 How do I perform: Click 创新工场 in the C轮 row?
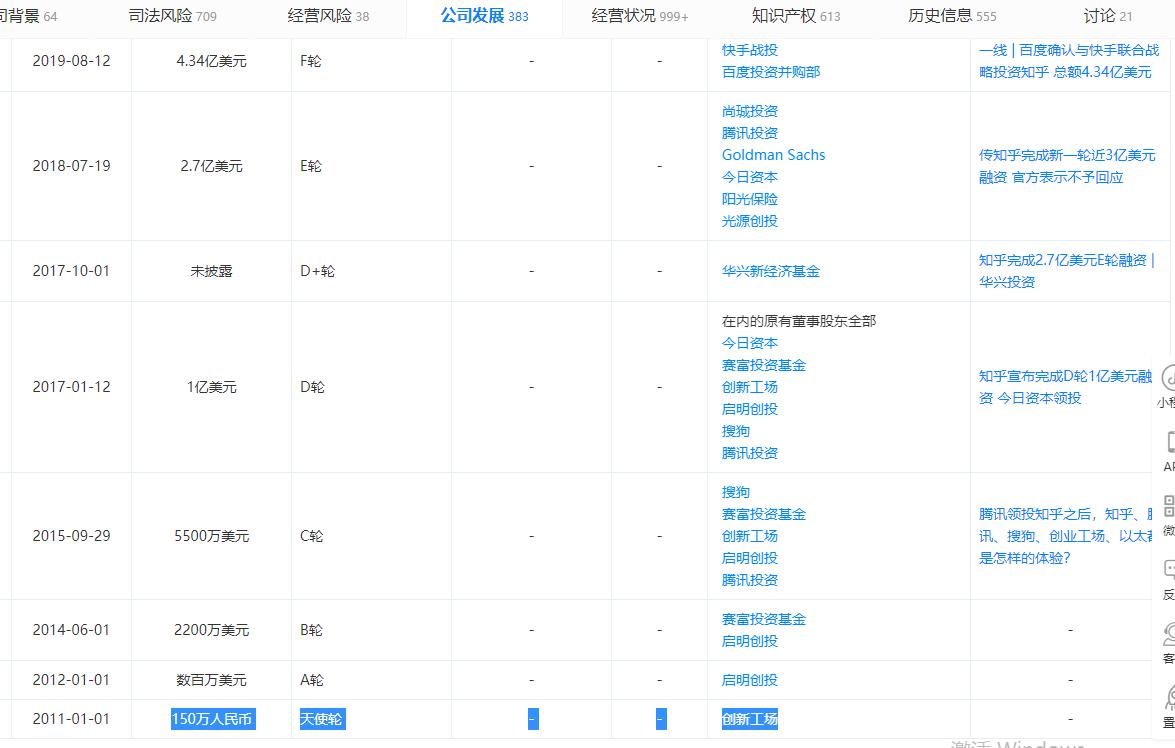tap(749, 537)
